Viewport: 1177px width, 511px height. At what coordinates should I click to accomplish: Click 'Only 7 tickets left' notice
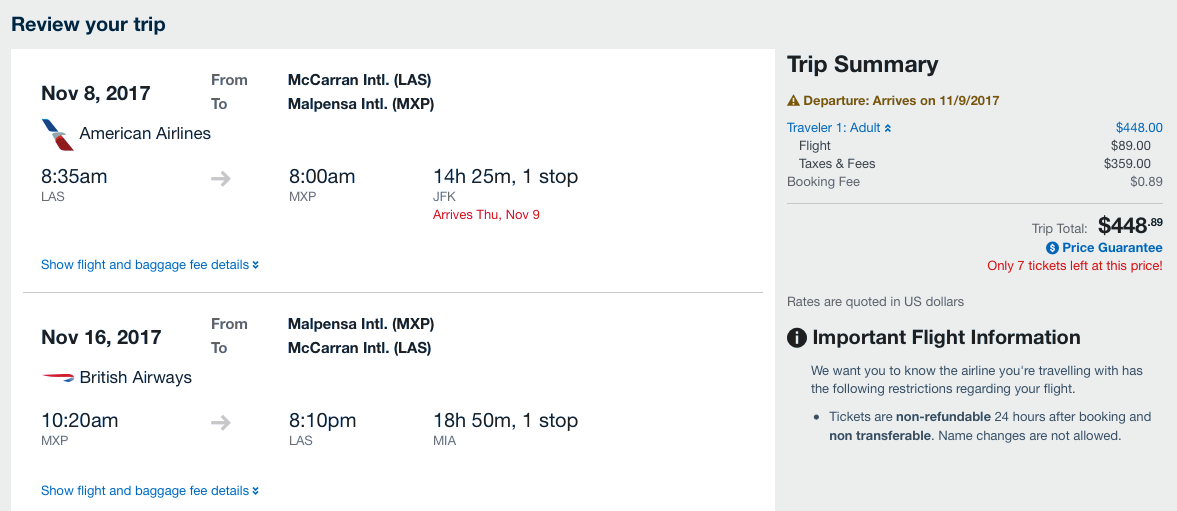pyautogui.click(x=1075, y=266)
